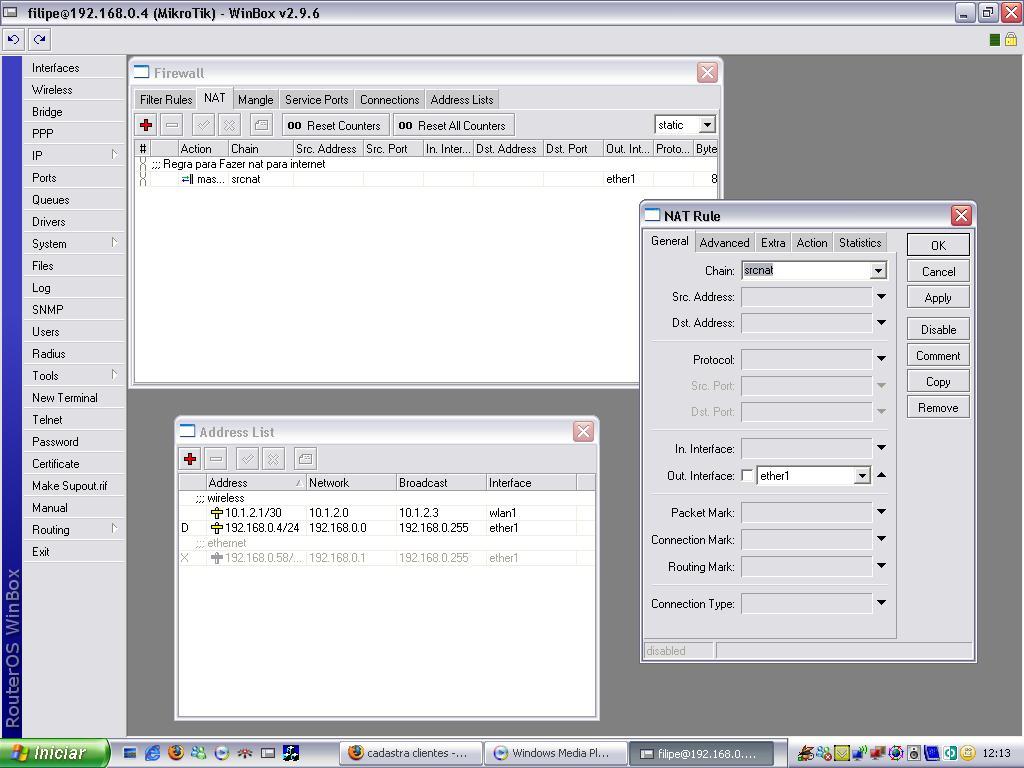The image size is (1024, 768).
Task: Click Remove button in NAT Rule
Action: click(938, 408)
